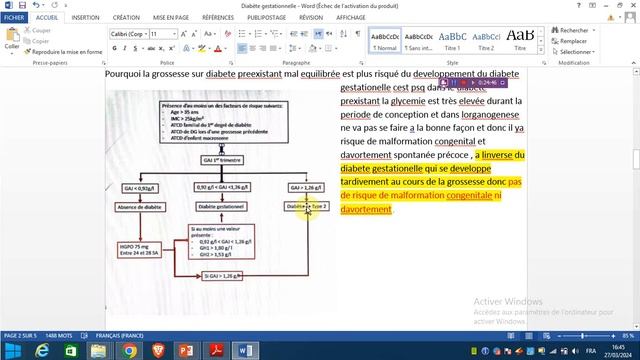Click the bullet list icon
This screenshot has height=360, width=640.
click(x=242, y=34)
